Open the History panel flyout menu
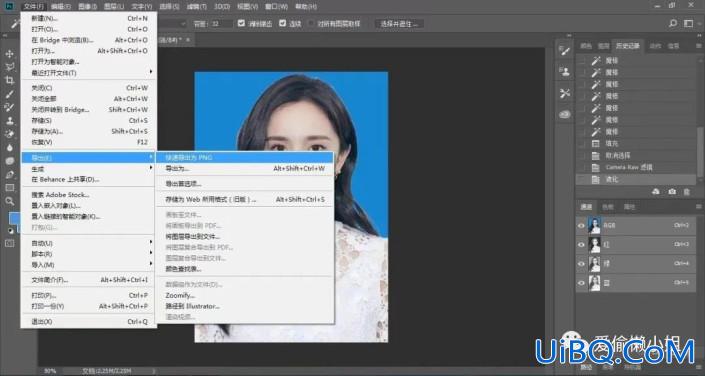The width and height of the screenshot is (705, 376). 698,46
